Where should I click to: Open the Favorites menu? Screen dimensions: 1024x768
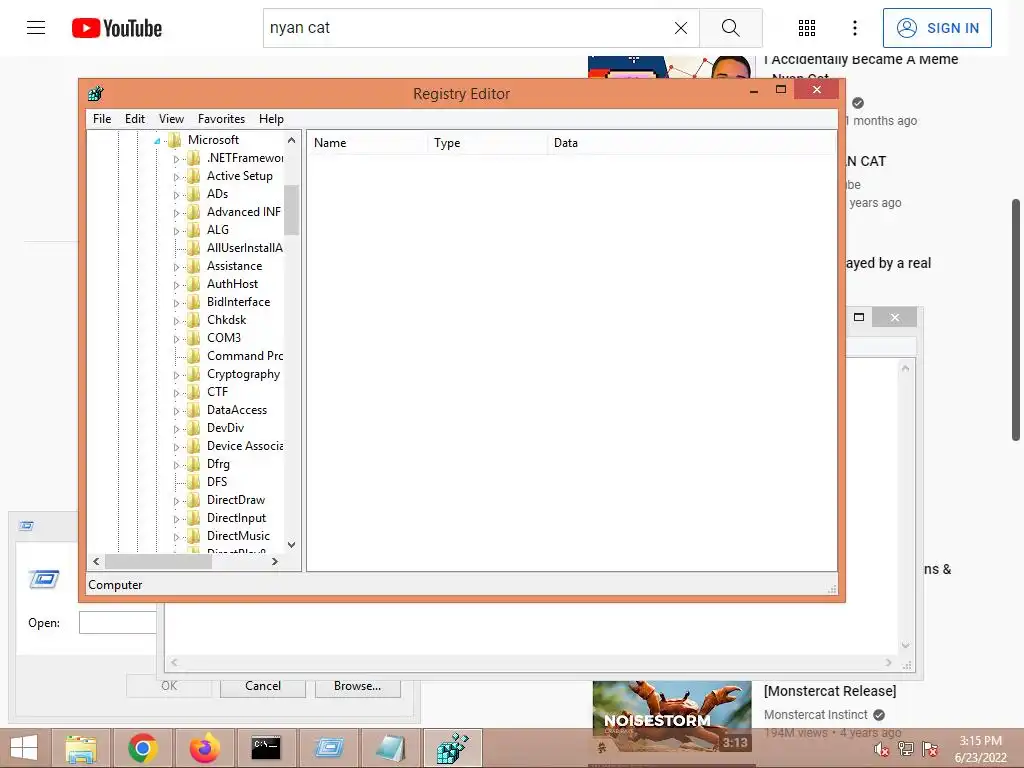pyautogui.click(x=221, y=119)
